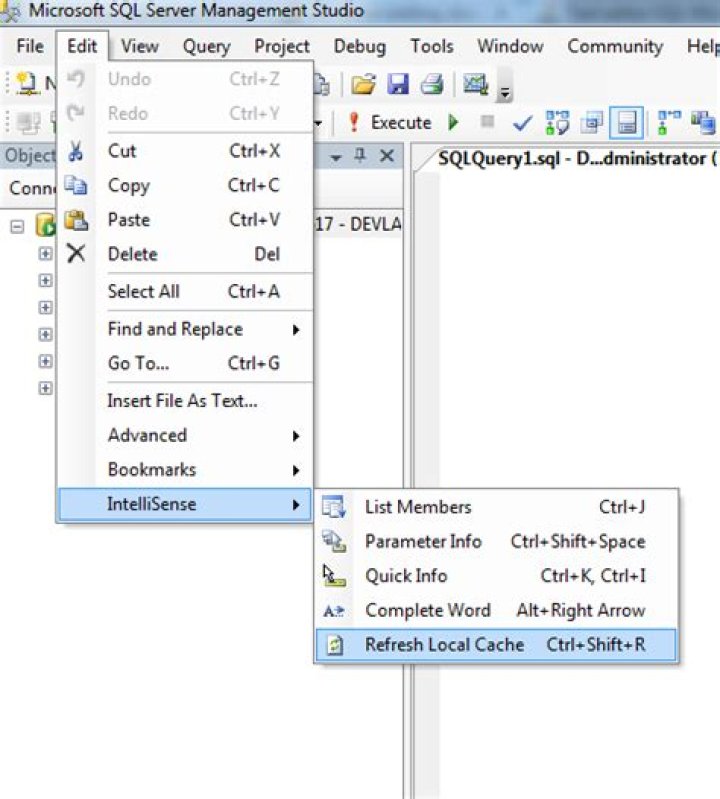Screen dimensions: 720x799
Task: Click the Copy icon in Edit menu
Action: coord(76,185)
